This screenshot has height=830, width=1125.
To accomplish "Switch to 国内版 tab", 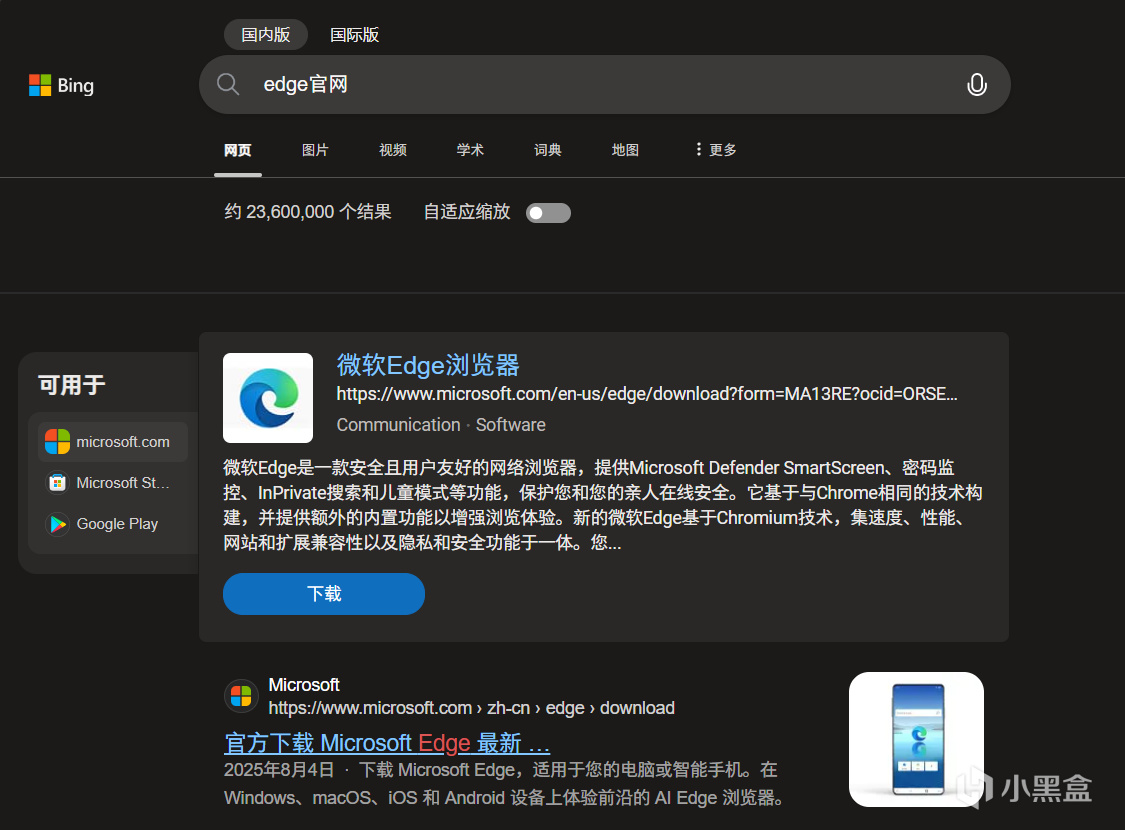I will click(x=265, y=34).
